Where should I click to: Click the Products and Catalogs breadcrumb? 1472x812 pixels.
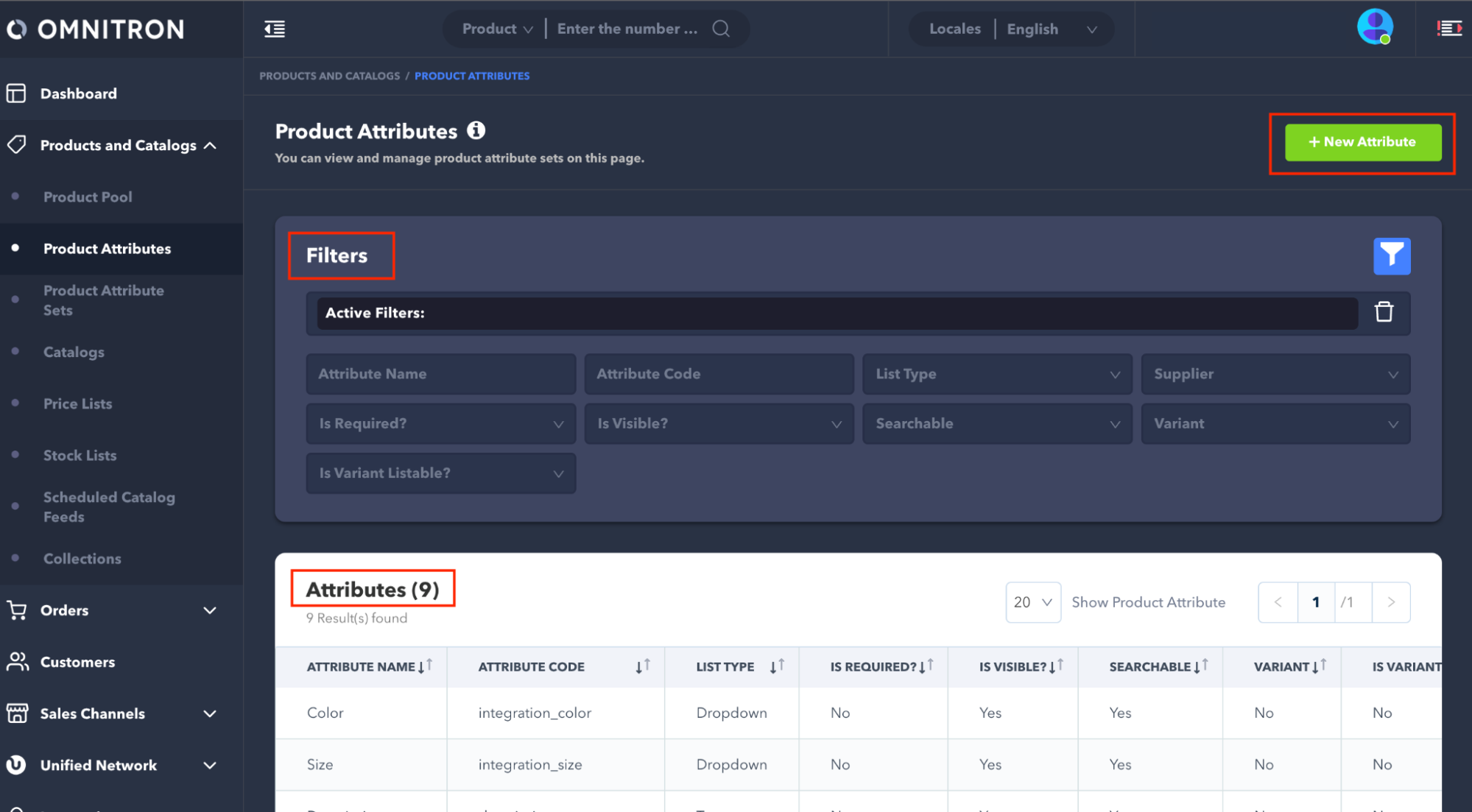[329, 76]
